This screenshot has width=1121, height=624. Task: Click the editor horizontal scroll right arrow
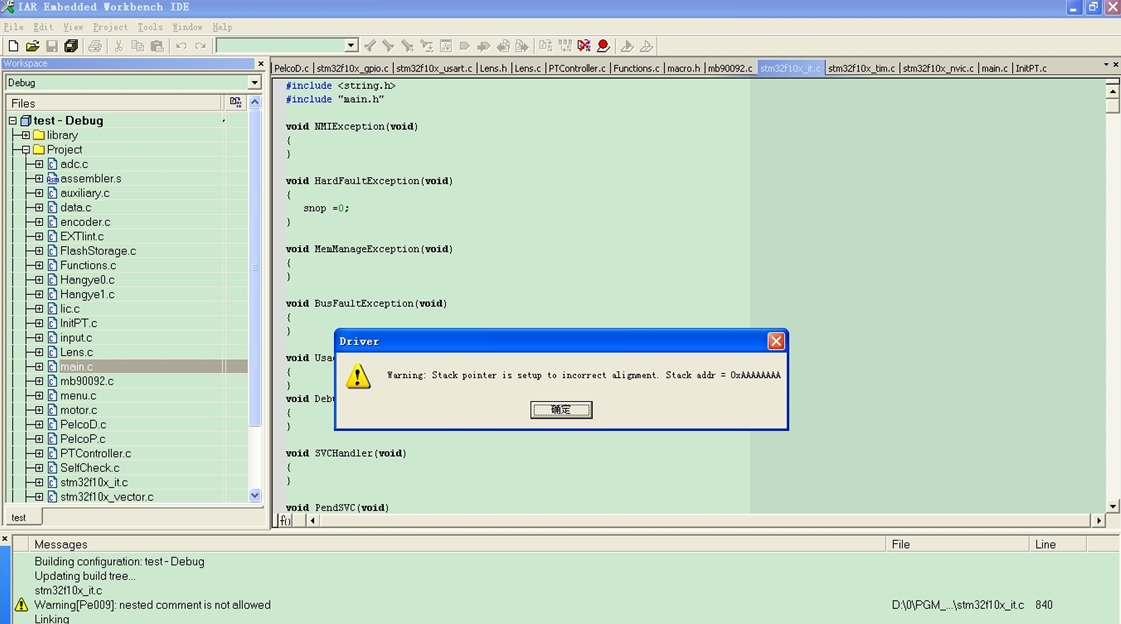(1099, 520)
